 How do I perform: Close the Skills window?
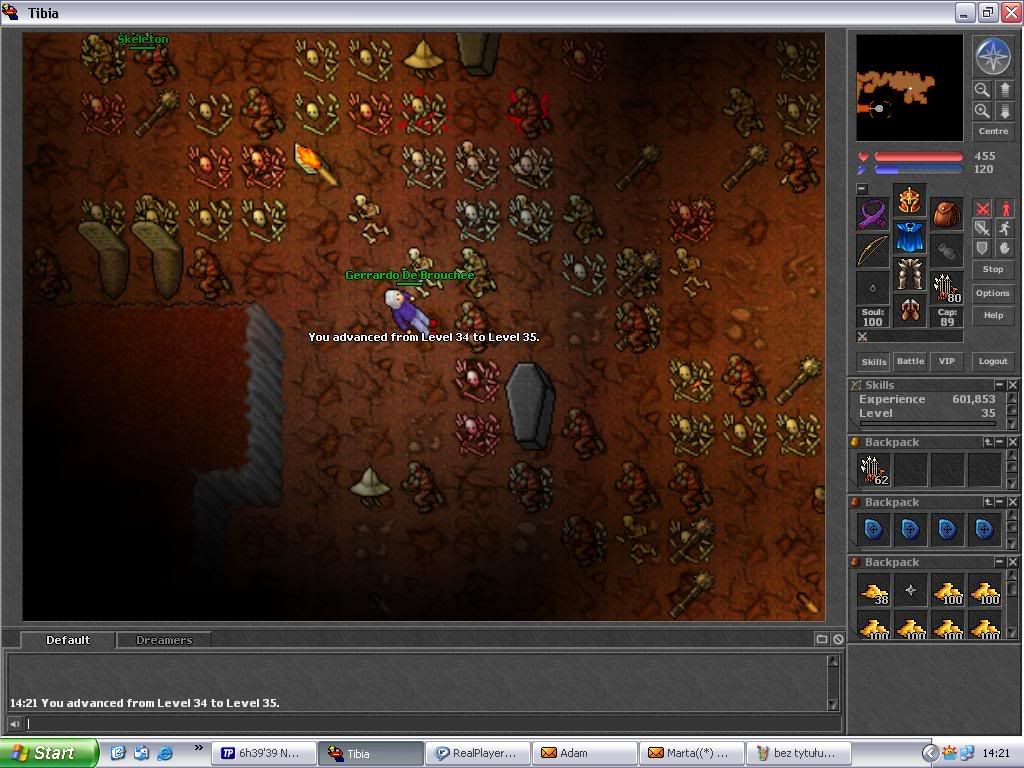coord(1012,385)
